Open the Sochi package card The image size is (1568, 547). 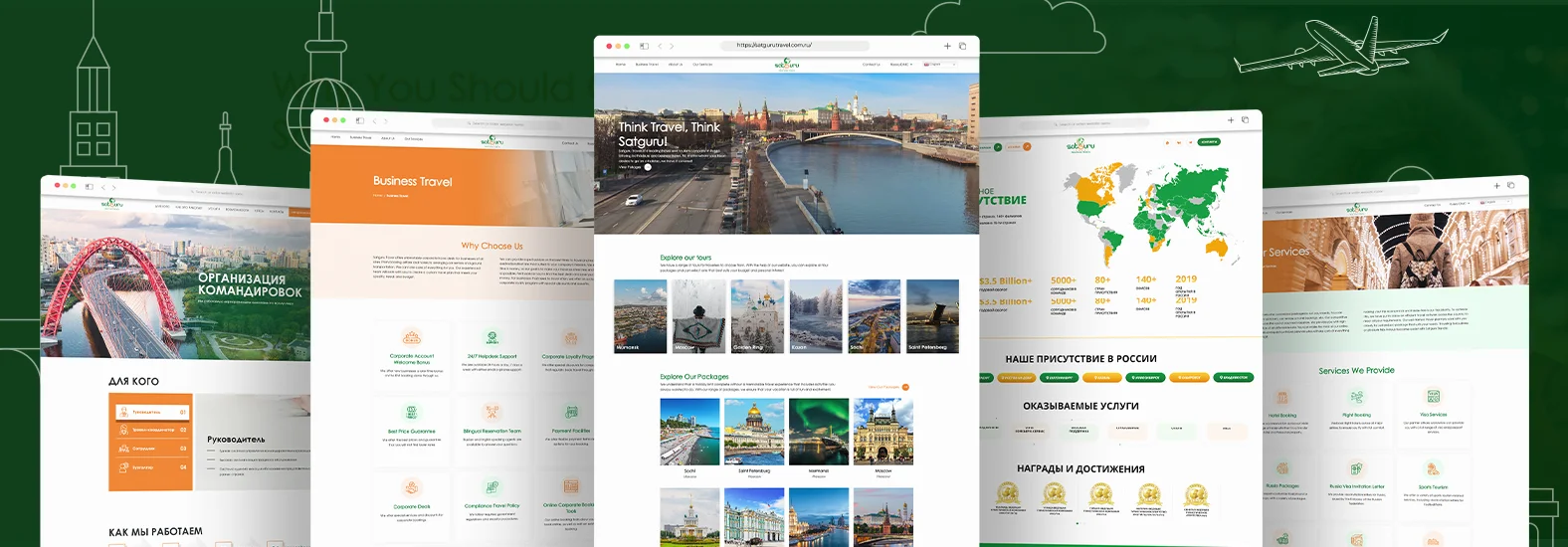pyautogui.click(x=689, y=438)
